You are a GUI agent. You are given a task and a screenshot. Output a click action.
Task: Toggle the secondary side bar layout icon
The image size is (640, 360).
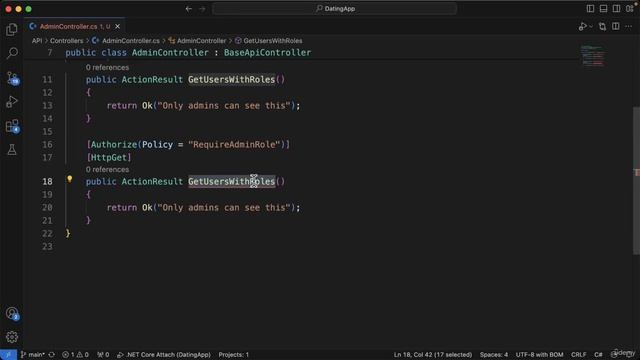(616, 9)
